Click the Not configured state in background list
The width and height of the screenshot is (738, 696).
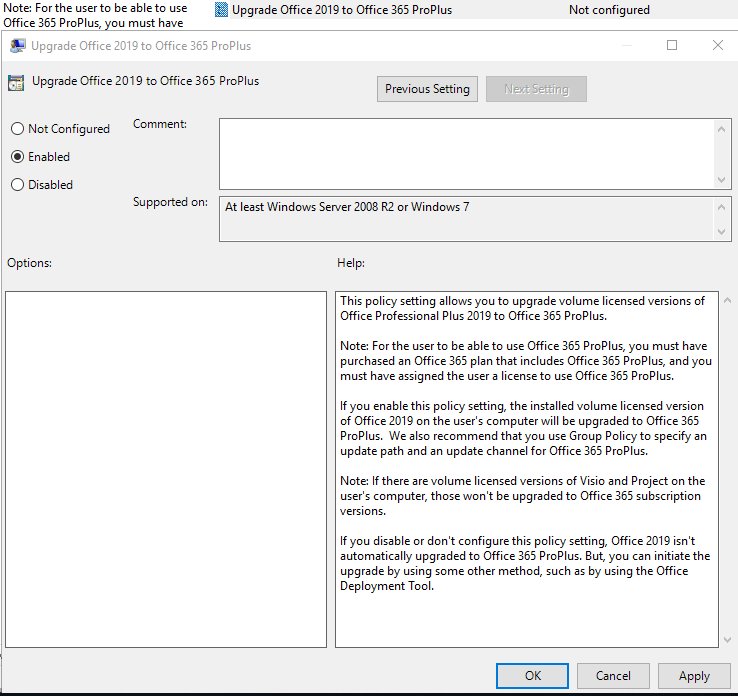[x=609, y=9]
